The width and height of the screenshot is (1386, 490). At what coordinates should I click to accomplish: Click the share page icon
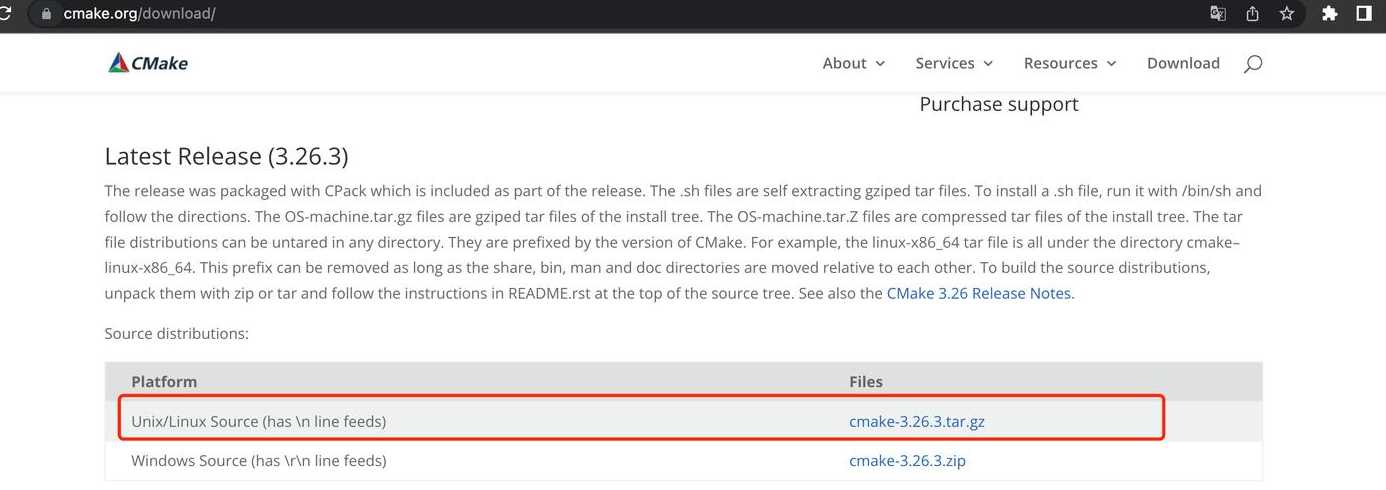pyautogui.click(x=1252, y=14)
